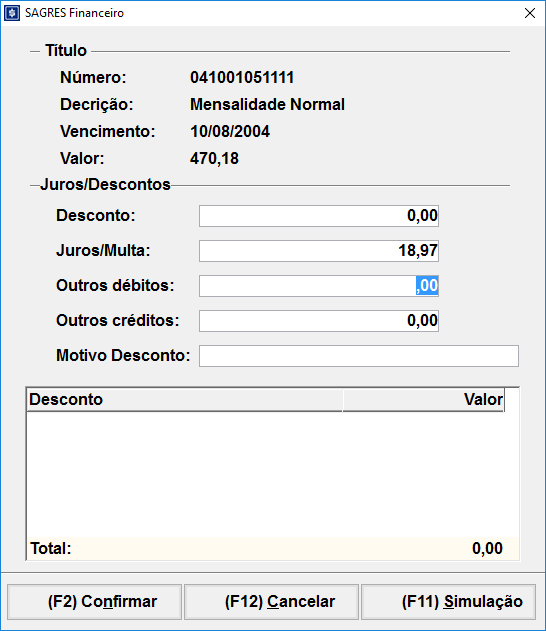546x631 pixels.
Task: Click the Motivo Desconto: label
Action: tap(123, 356)
